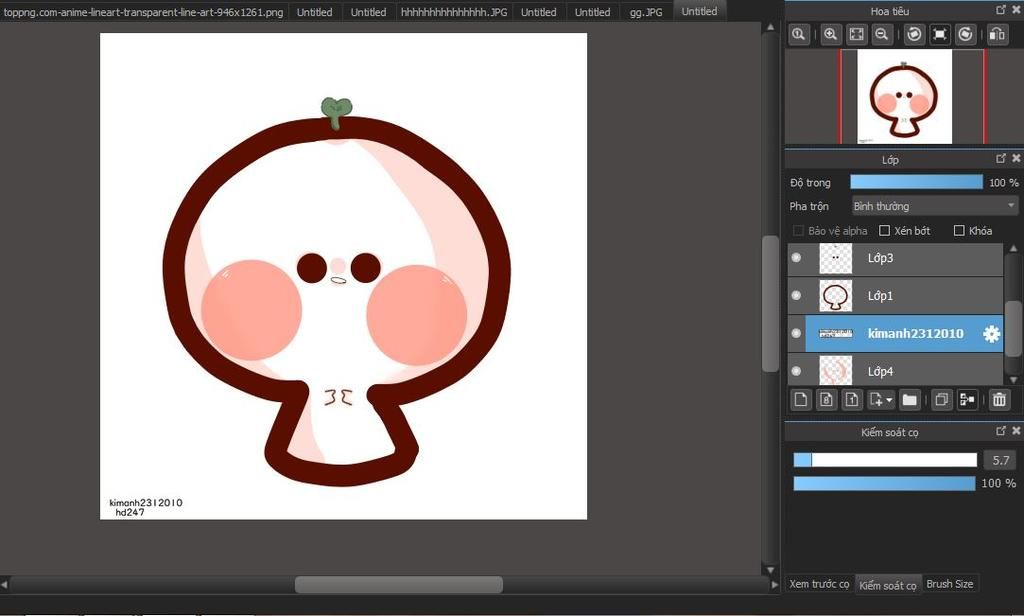Enable the Xén bớt checkbox
Image resolution: width=1024 pixels, height=616 pixels.
[885, 231]
